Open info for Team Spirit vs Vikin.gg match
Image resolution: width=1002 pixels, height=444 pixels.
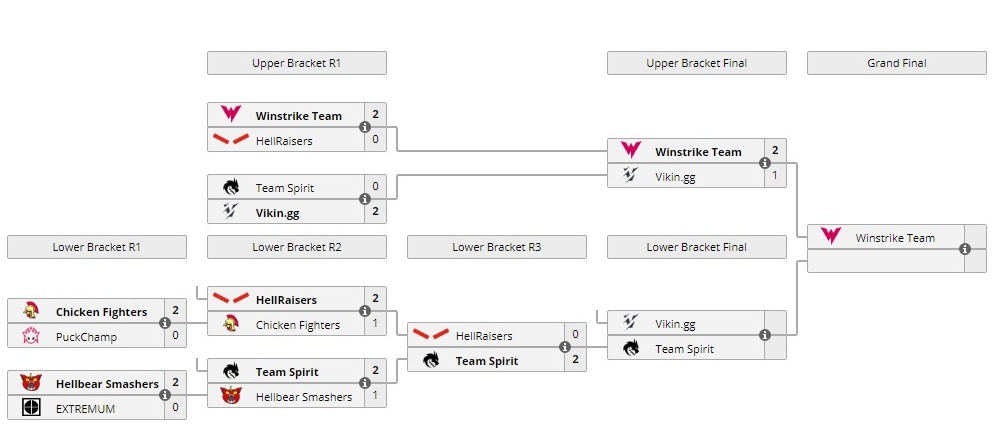365,199
